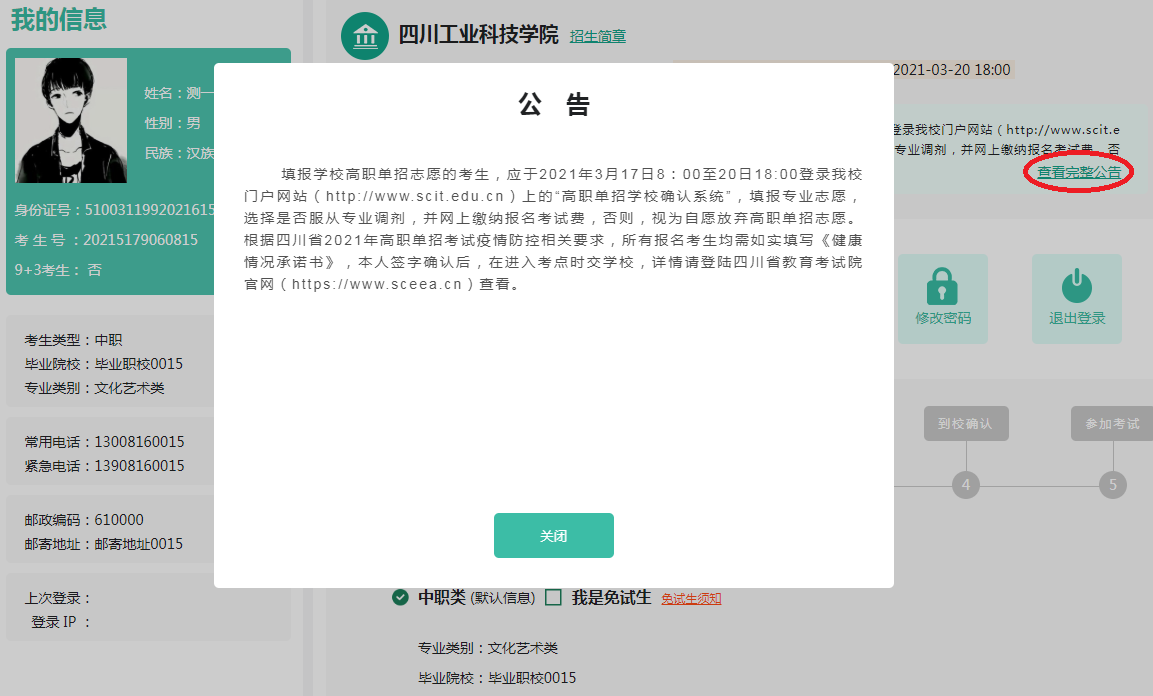Click the 我的信息 panel heading
1153x696 pixels.
tap(59, 19)
